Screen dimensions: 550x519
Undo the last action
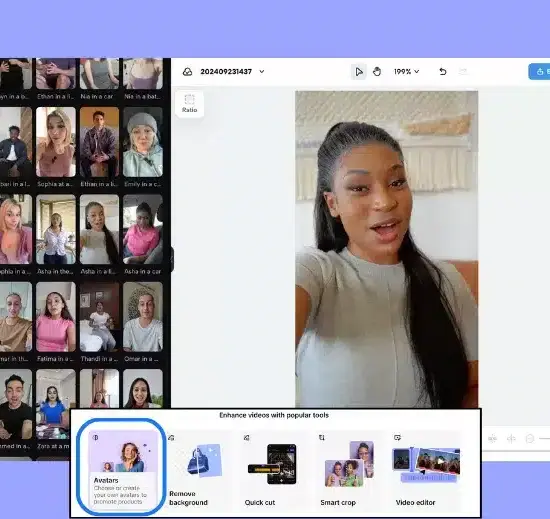443,72
